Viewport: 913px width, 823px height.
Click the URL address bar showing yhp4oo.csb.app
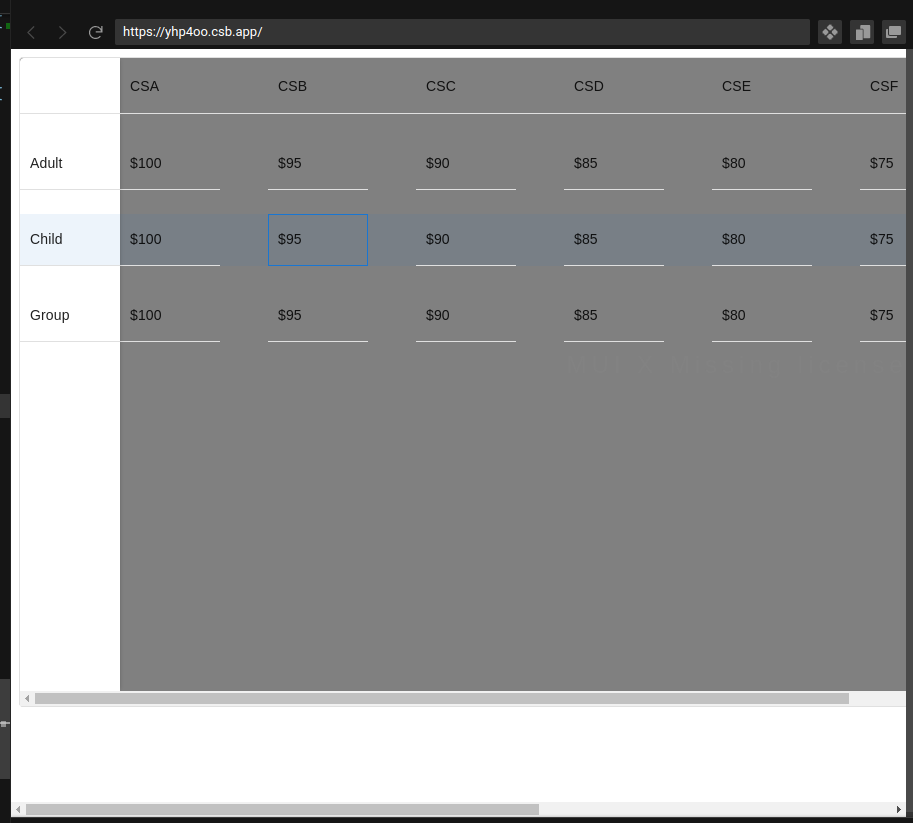[400, 31]
